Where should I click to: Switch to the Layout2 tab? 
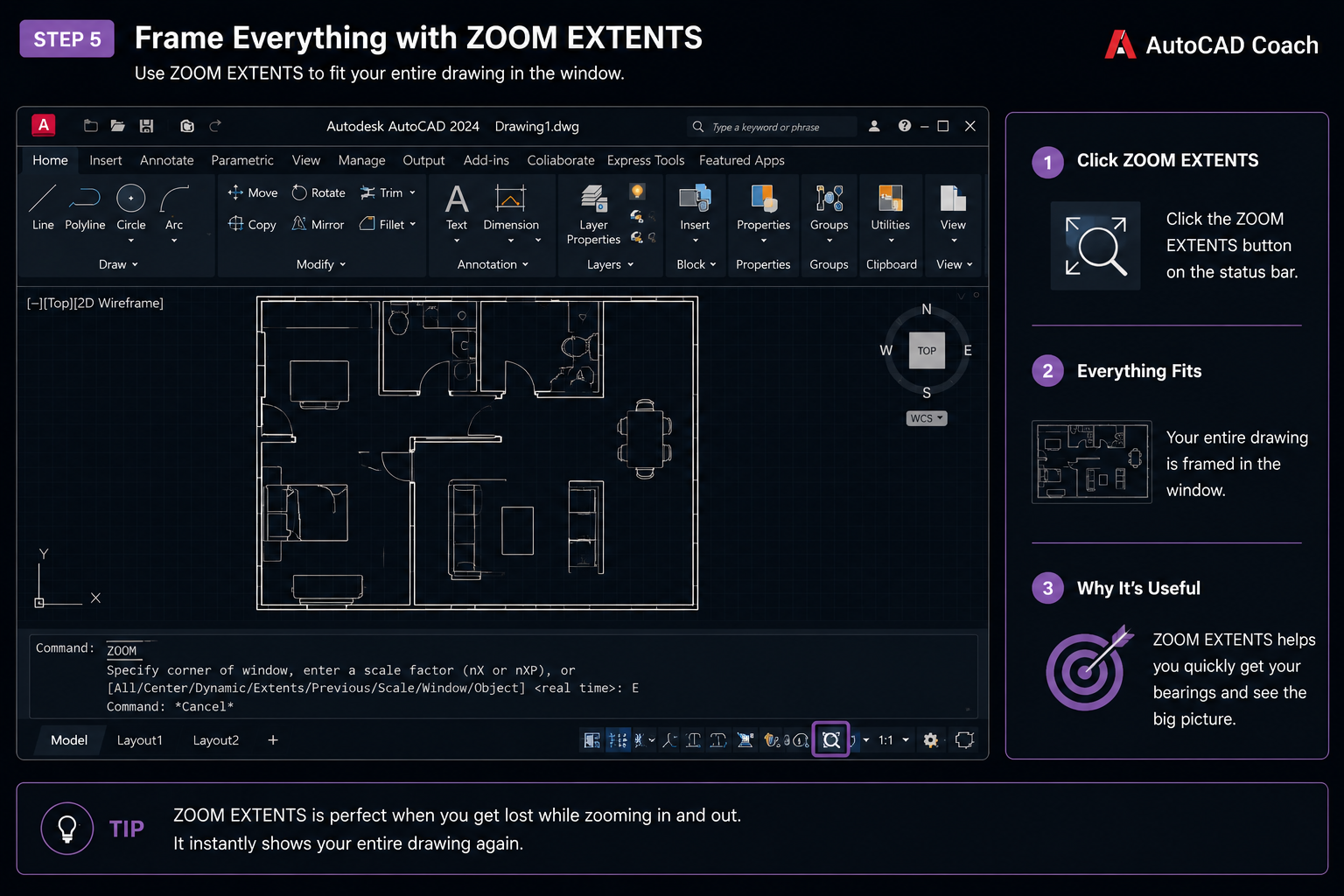pyautogui.click(x=216, y=740)
